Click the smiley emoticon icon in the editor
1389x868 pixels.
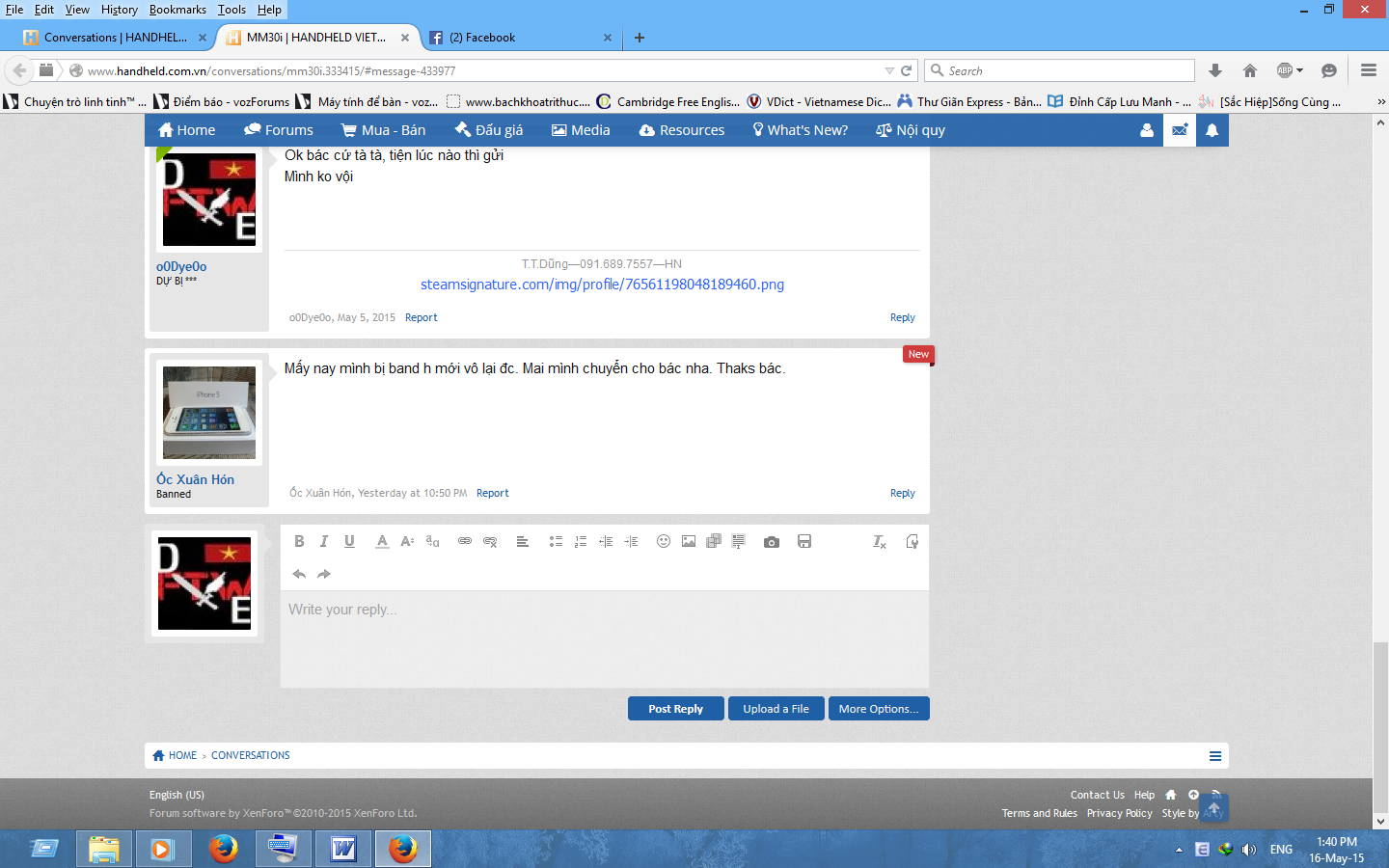[664, 541]
